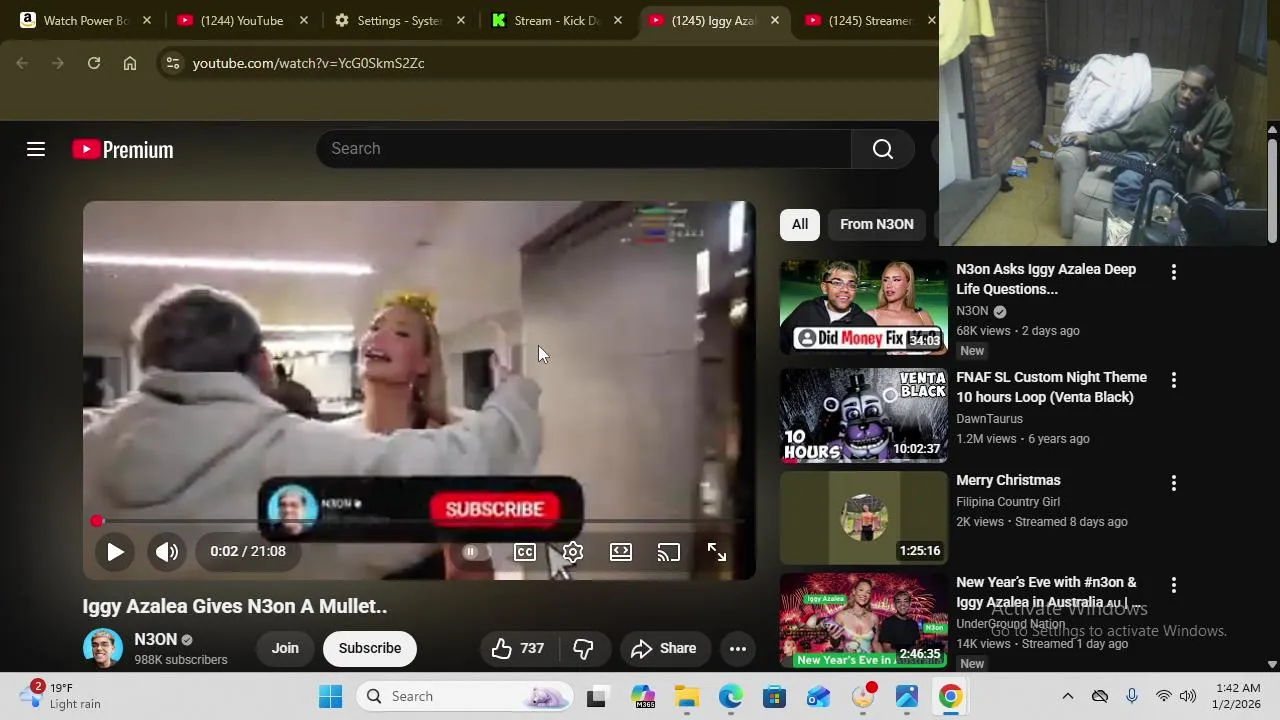1280x720 pixels.
Task: Open Merry Christmas stream thumbnail
Action: tap(863, 518)
